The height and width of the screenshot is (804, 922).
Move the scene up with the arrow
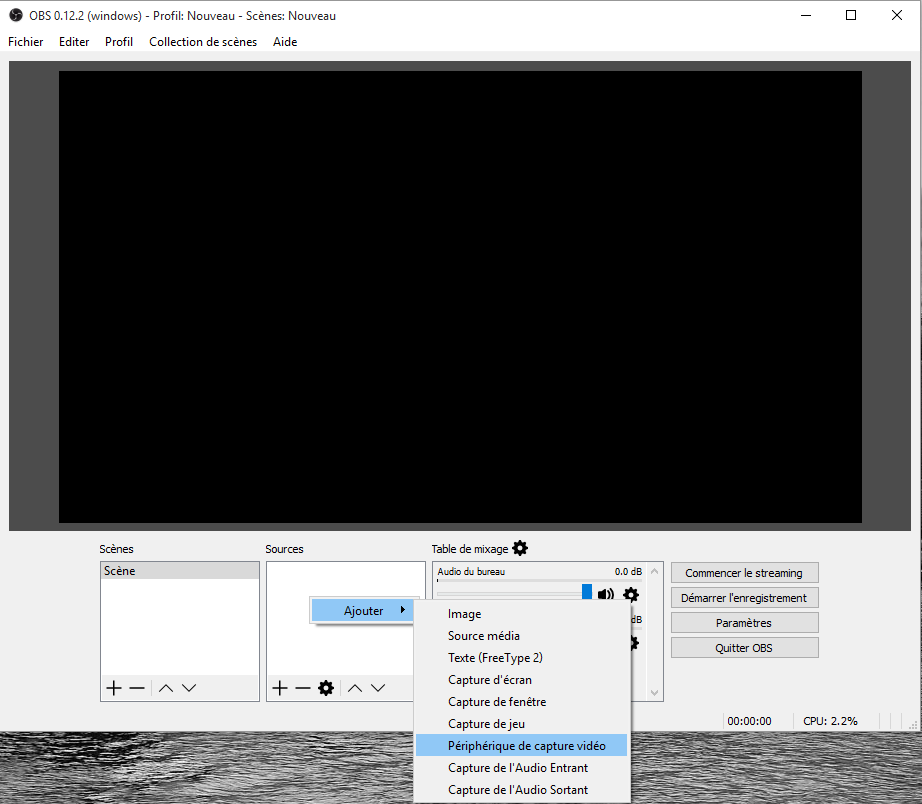(x=166, y=688)
